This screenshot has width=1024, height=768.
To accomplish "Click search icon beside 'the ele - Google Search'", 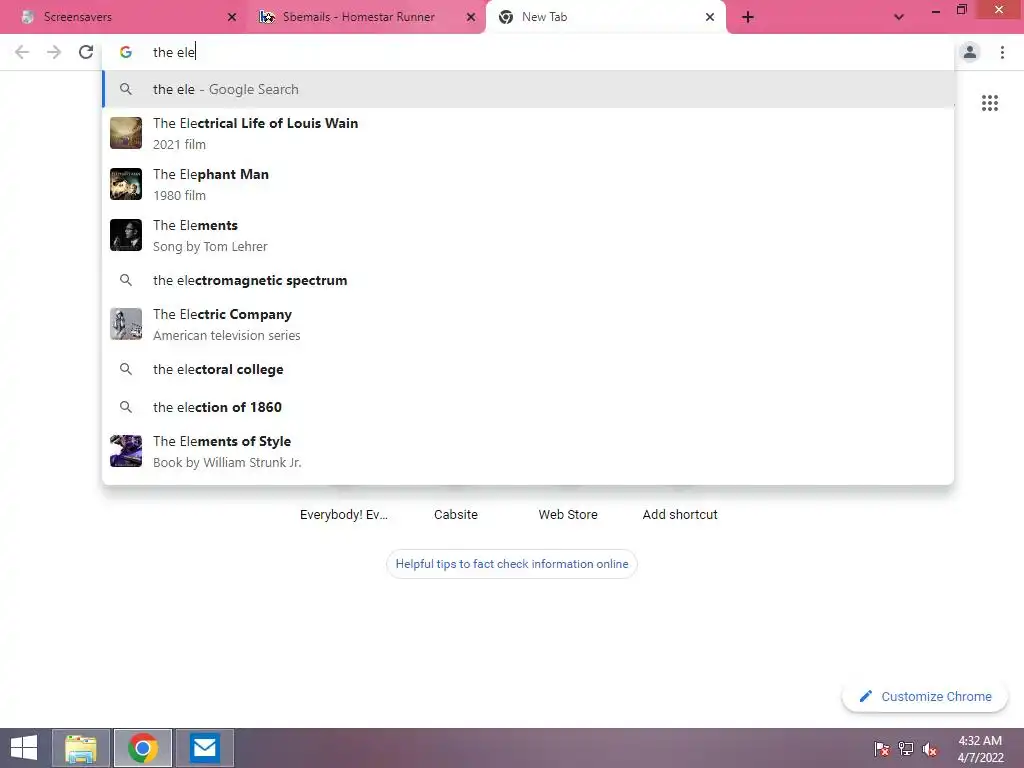I will pyautogui.click(x=126, y=89).
